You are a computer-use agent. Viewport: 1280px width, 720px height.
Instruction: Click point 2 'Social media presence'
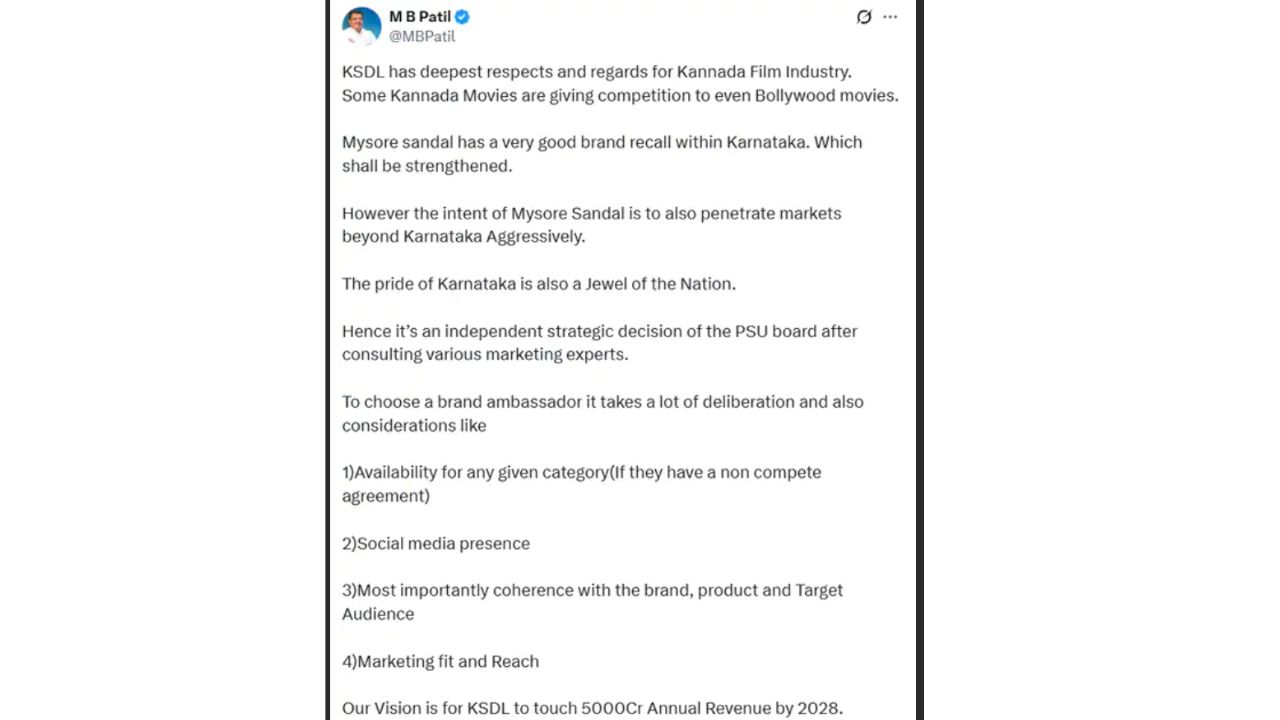pos(436,544)
